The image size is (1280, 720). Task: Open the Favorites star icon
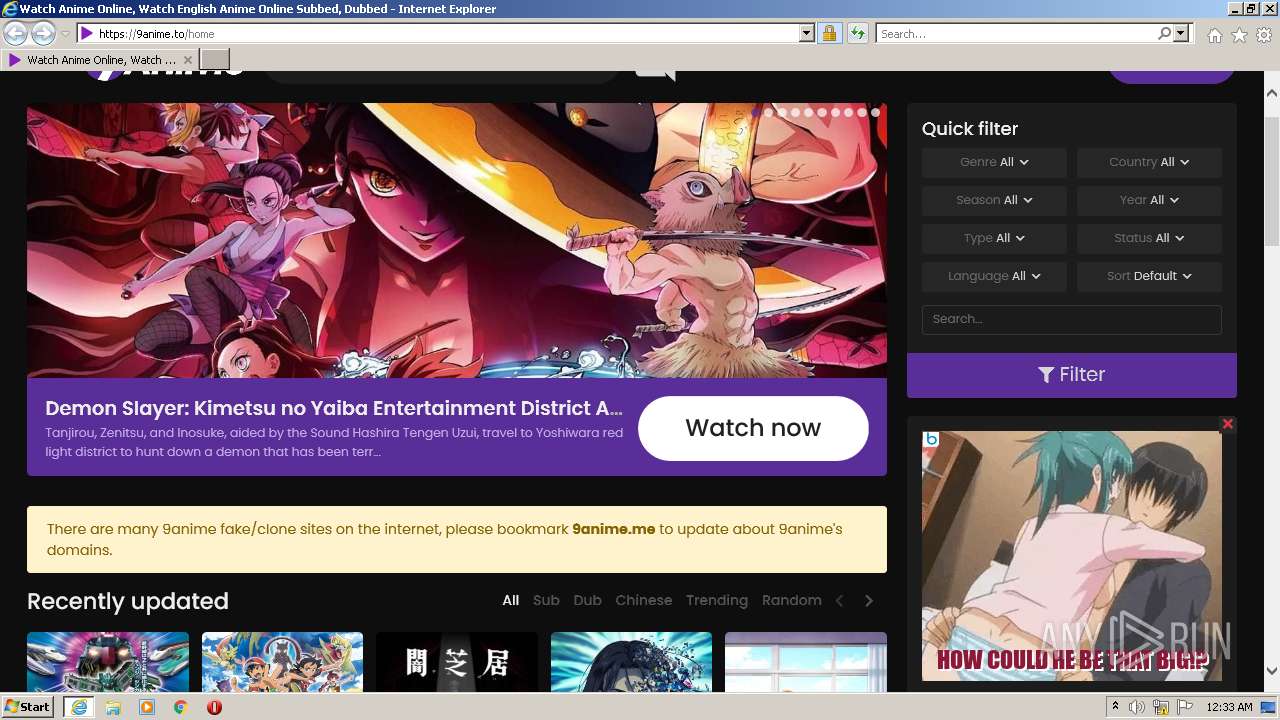1239,34
